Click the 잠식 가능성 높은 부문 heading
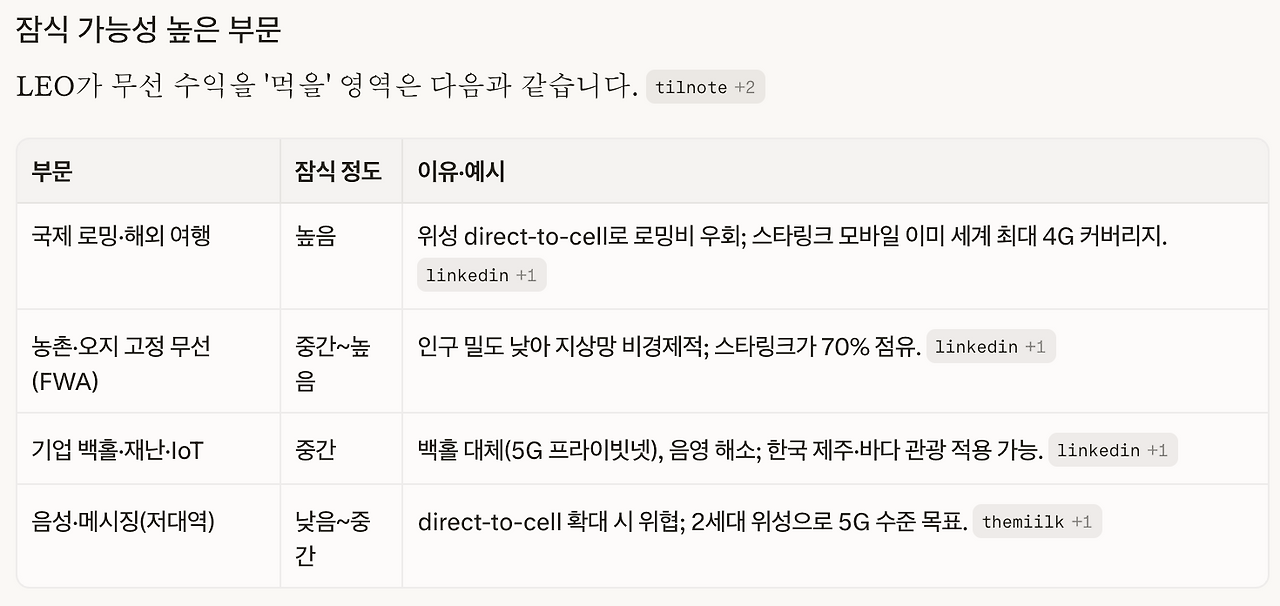Image resolution: width=1280 pixels, height=606 pixels. point(149,29)
